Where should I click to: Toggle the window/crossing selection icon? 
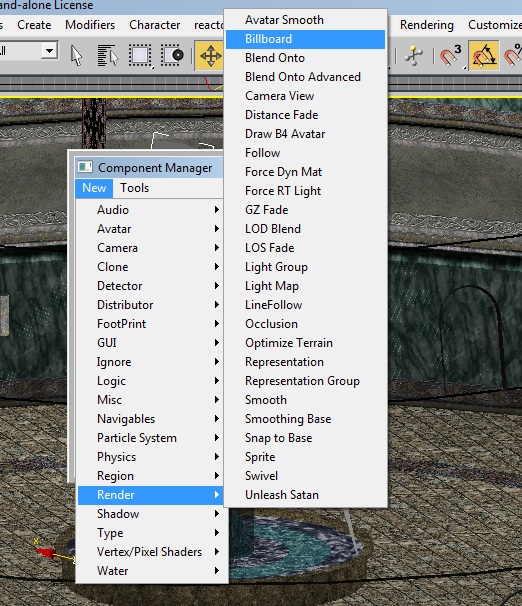(172, 56)
